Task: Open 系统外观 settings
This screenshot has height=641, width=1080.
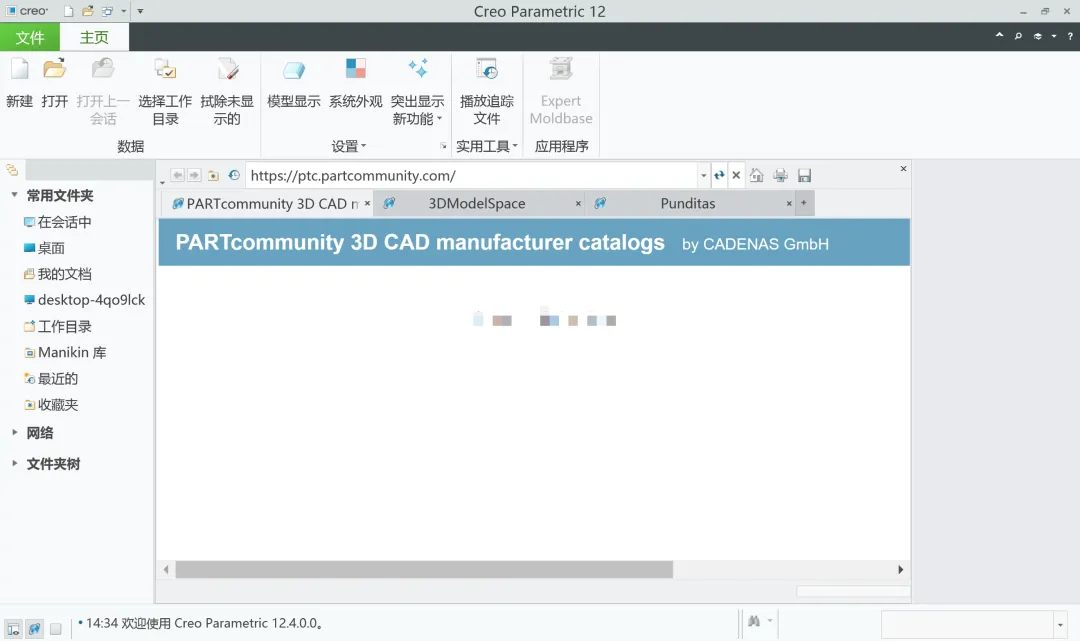Action: point(355,83)
